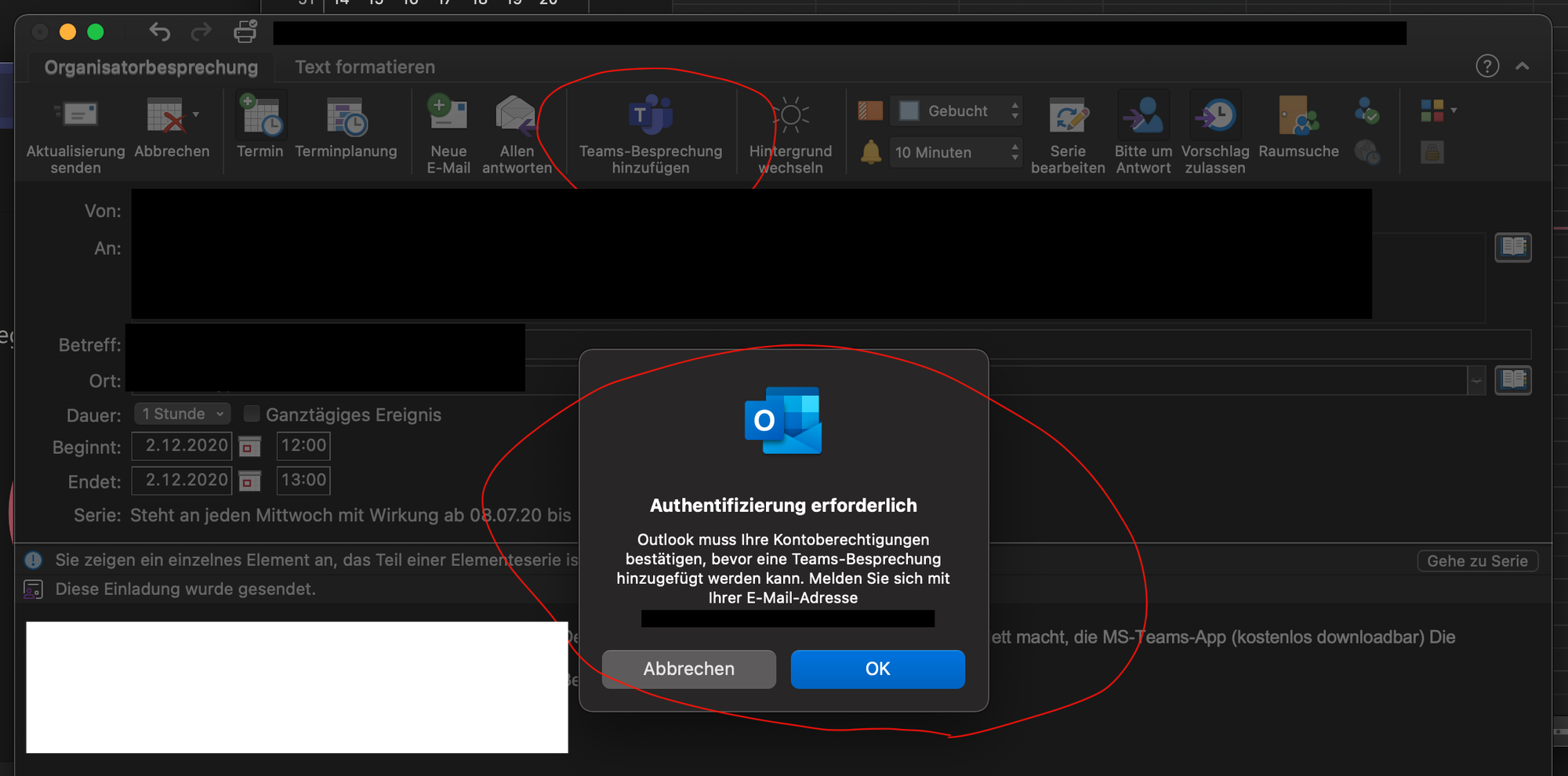
Task: Click the private lock icon
Action: coord(1432,152)
